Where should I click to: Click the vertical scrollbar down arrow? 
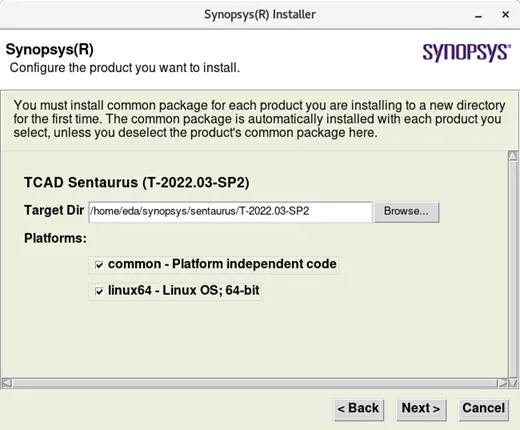pyautogui.click(x=513, y=383)
